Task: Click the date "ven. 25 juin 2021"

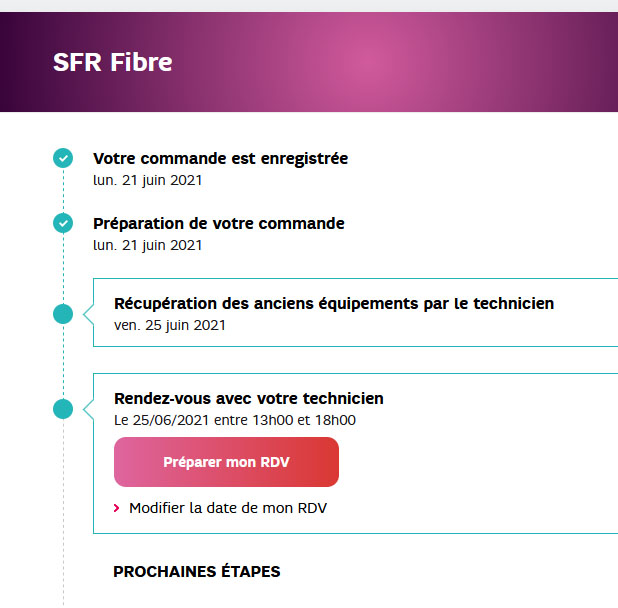Action: click(x=170, y=325)
